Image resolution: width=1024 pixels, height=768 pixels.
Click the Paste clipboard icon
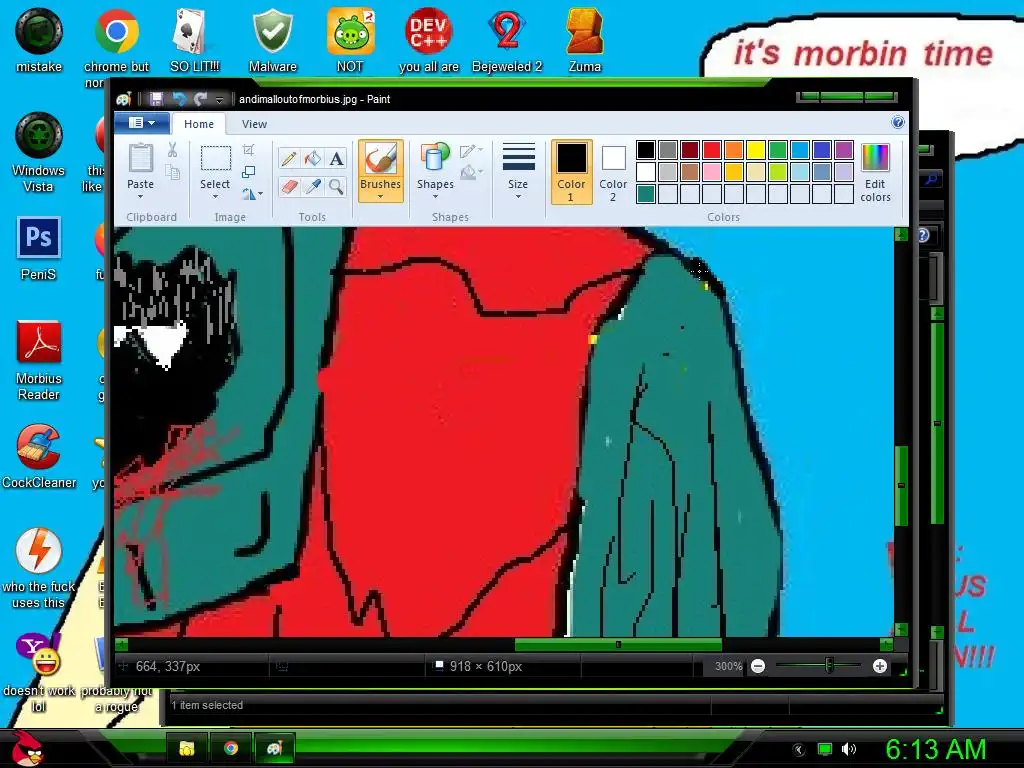pyautogui.click(x=140, y=159)
